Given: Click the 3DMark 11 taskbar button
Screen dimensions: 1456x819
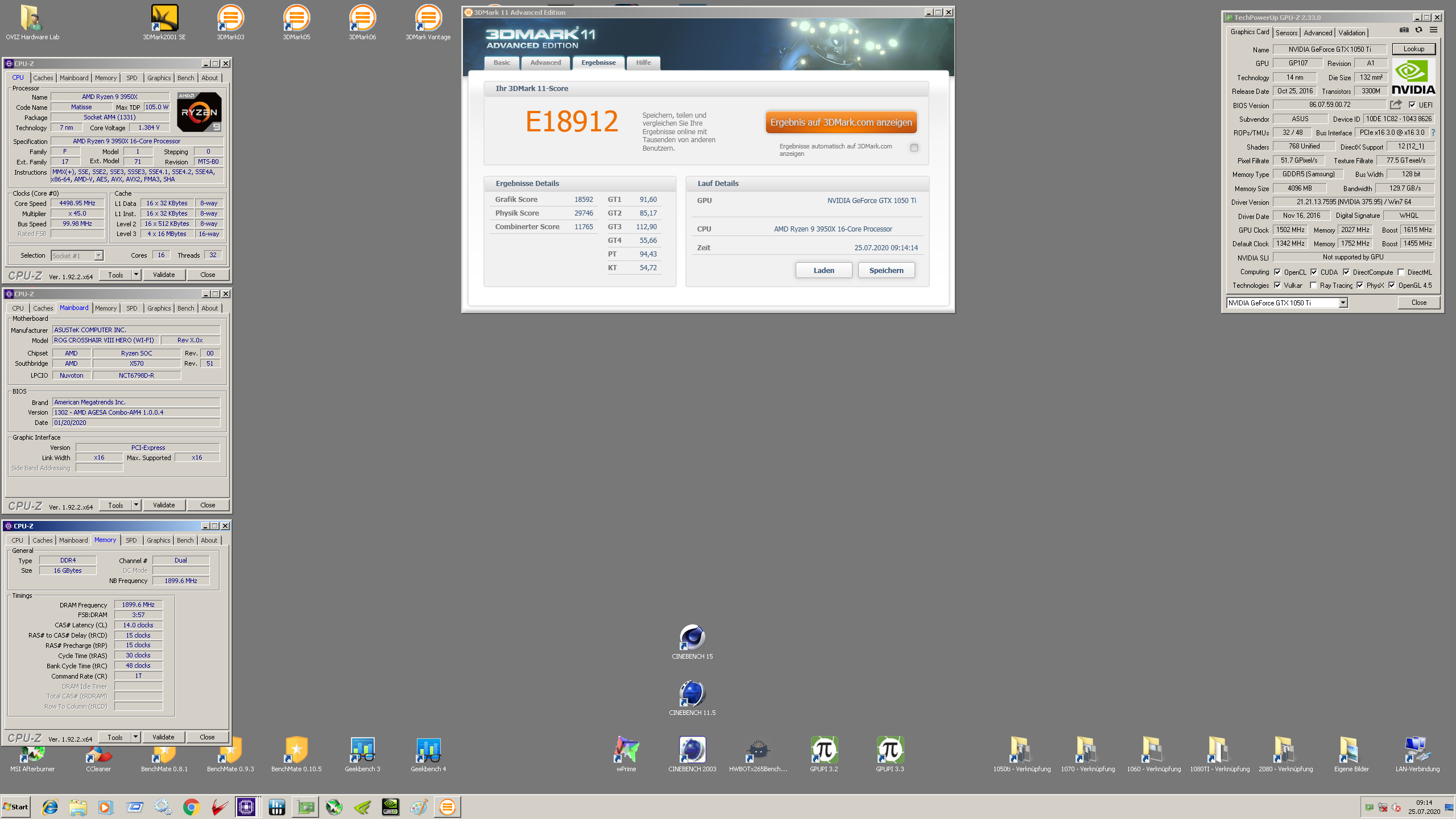Looking at the screenshot, I should tap(448, 807).
